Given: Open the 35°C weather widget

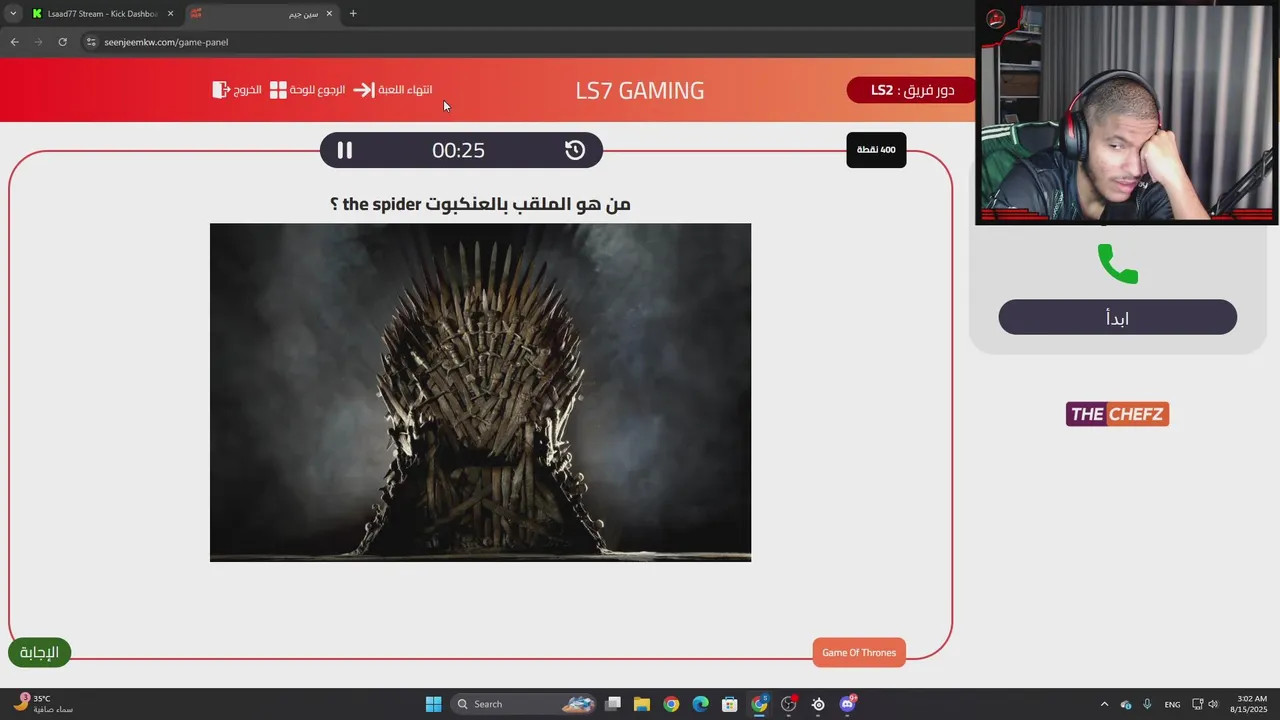Looking at the screenshot, I should tap(43, 704).
